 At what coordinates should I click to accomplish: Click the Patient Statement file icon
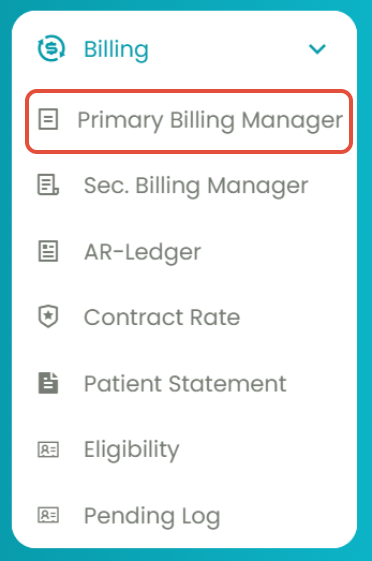[48, 383]
